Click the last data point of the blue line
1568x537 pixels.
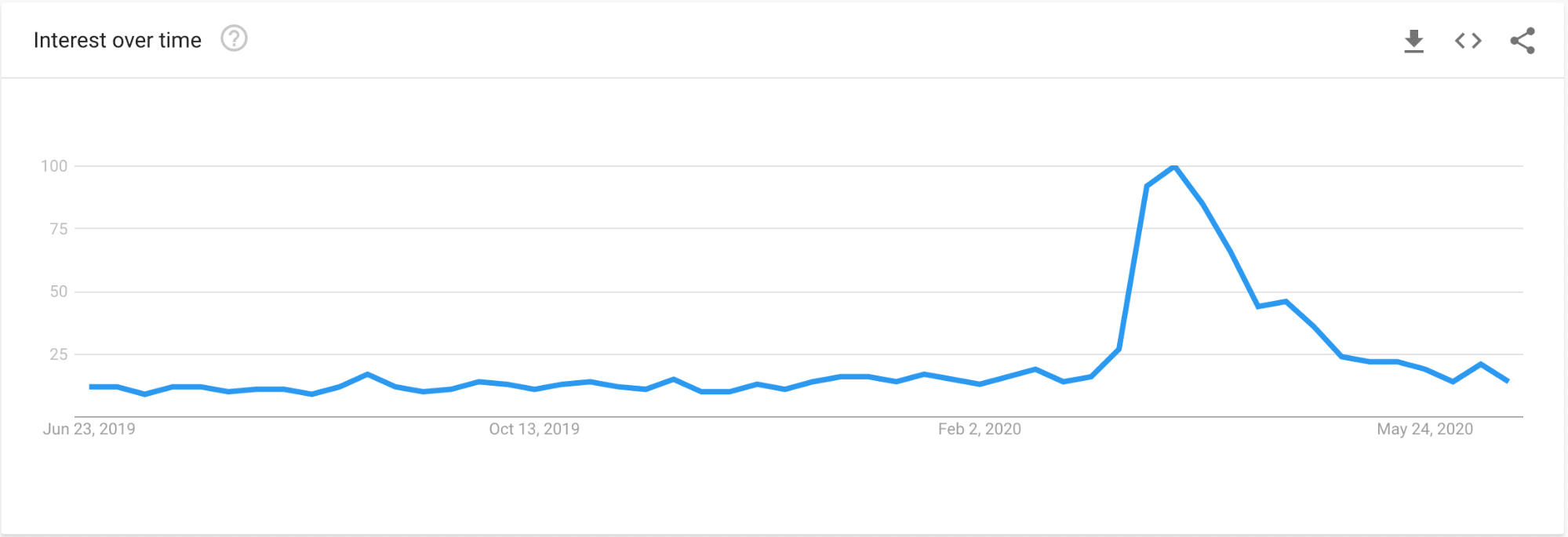[1508, 381]
